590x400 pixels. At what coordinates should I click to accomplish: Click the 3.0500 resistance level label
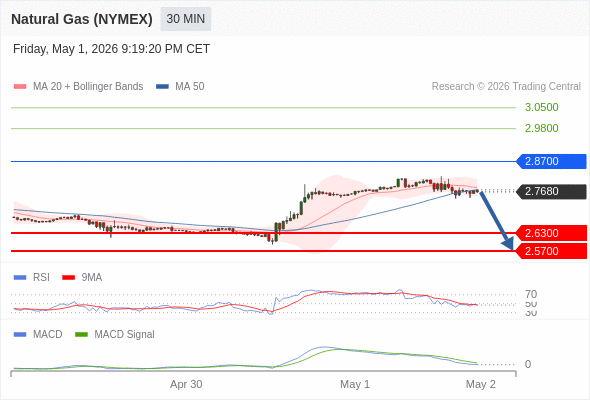click(541, 107)
